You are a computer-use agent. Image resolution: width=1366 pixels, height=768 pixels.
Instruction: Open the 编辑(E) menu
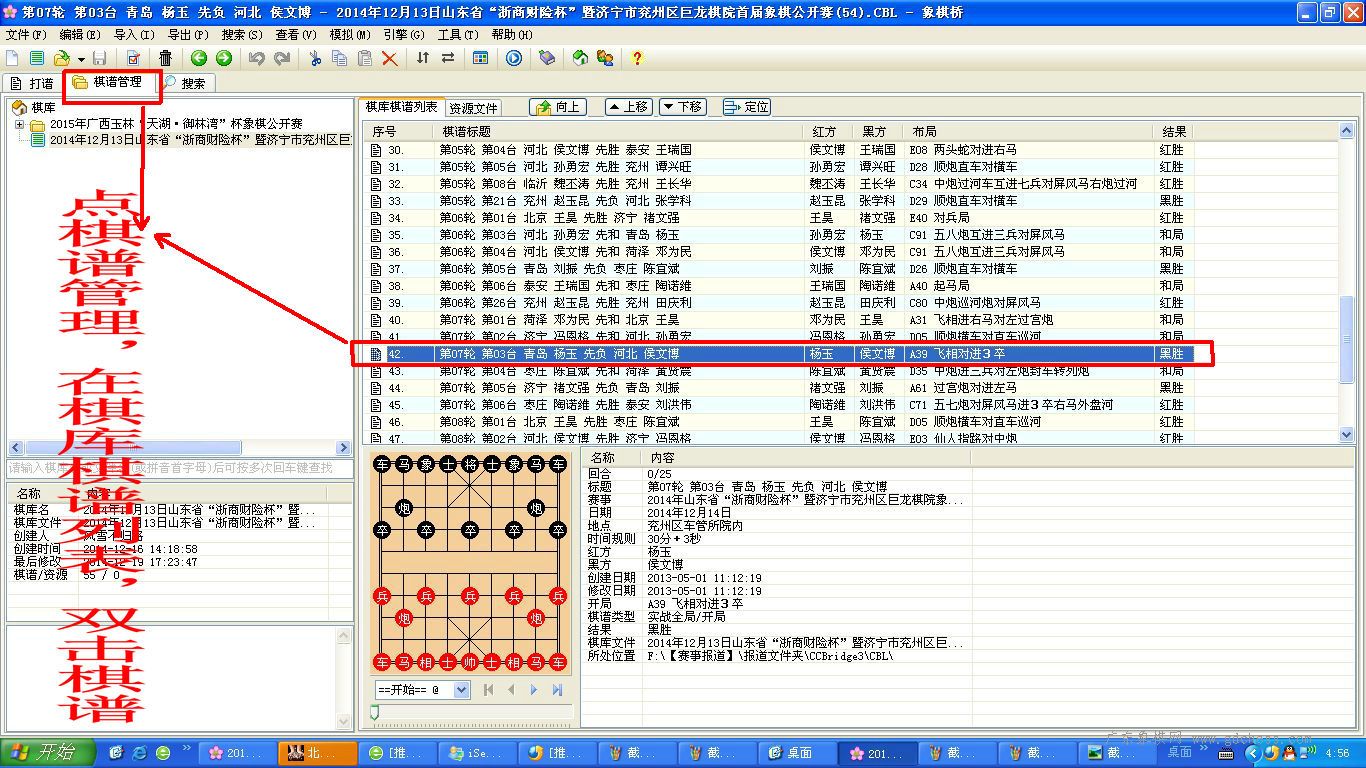click(80, 35)
